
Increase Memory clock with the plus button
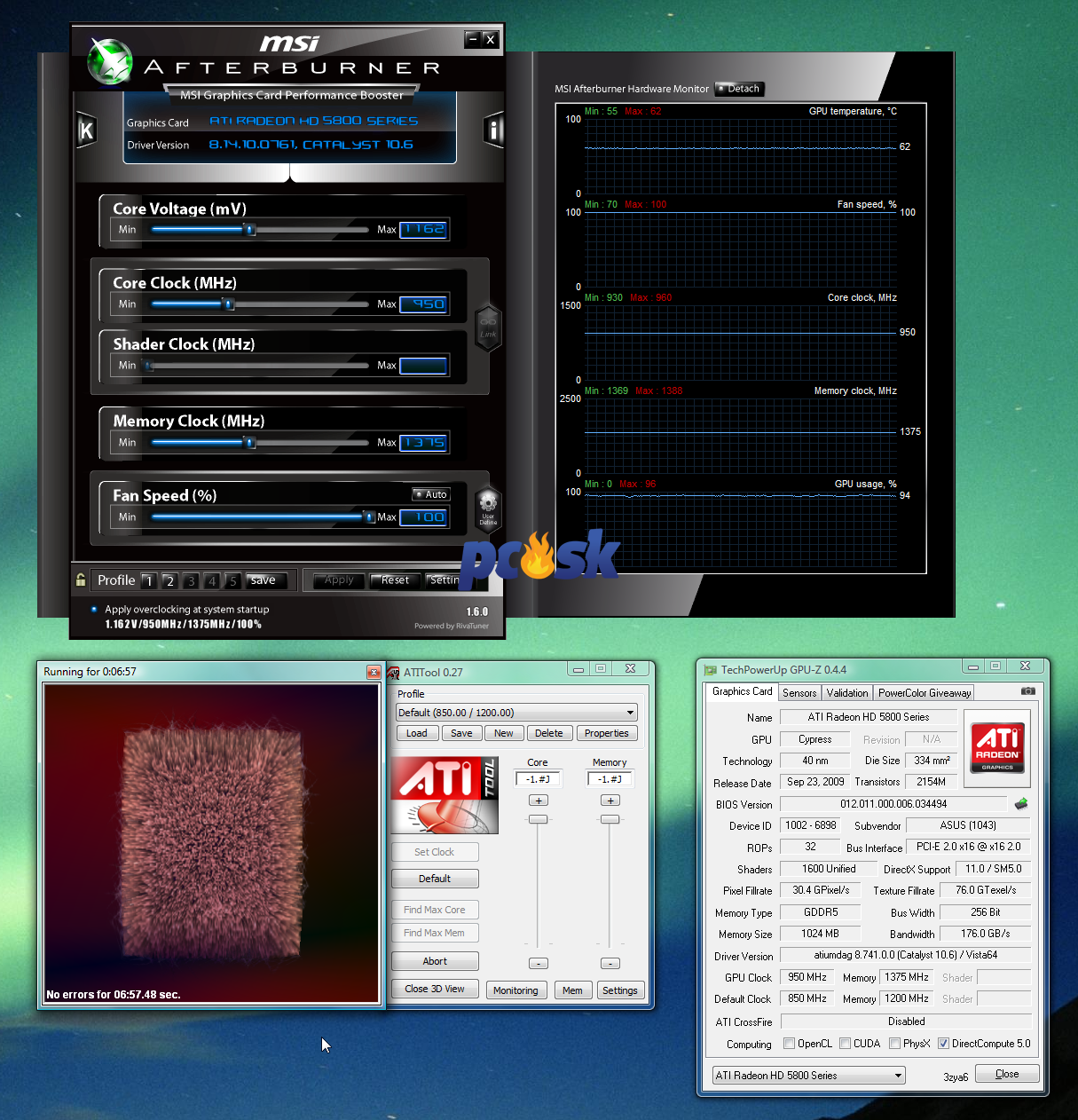[610, 801]
